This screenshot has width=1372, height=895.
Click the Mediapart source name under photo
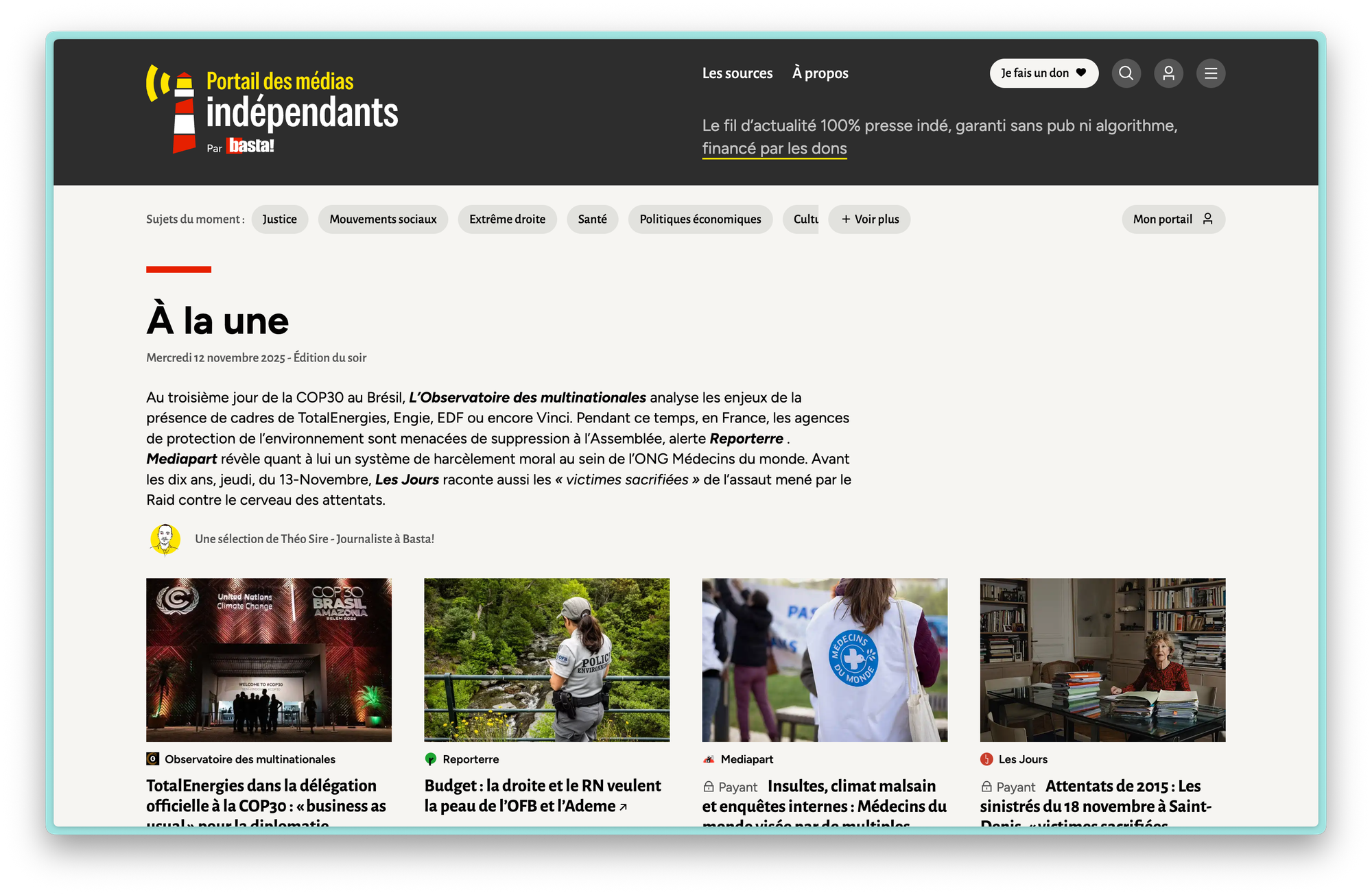(x=747, y=759)
